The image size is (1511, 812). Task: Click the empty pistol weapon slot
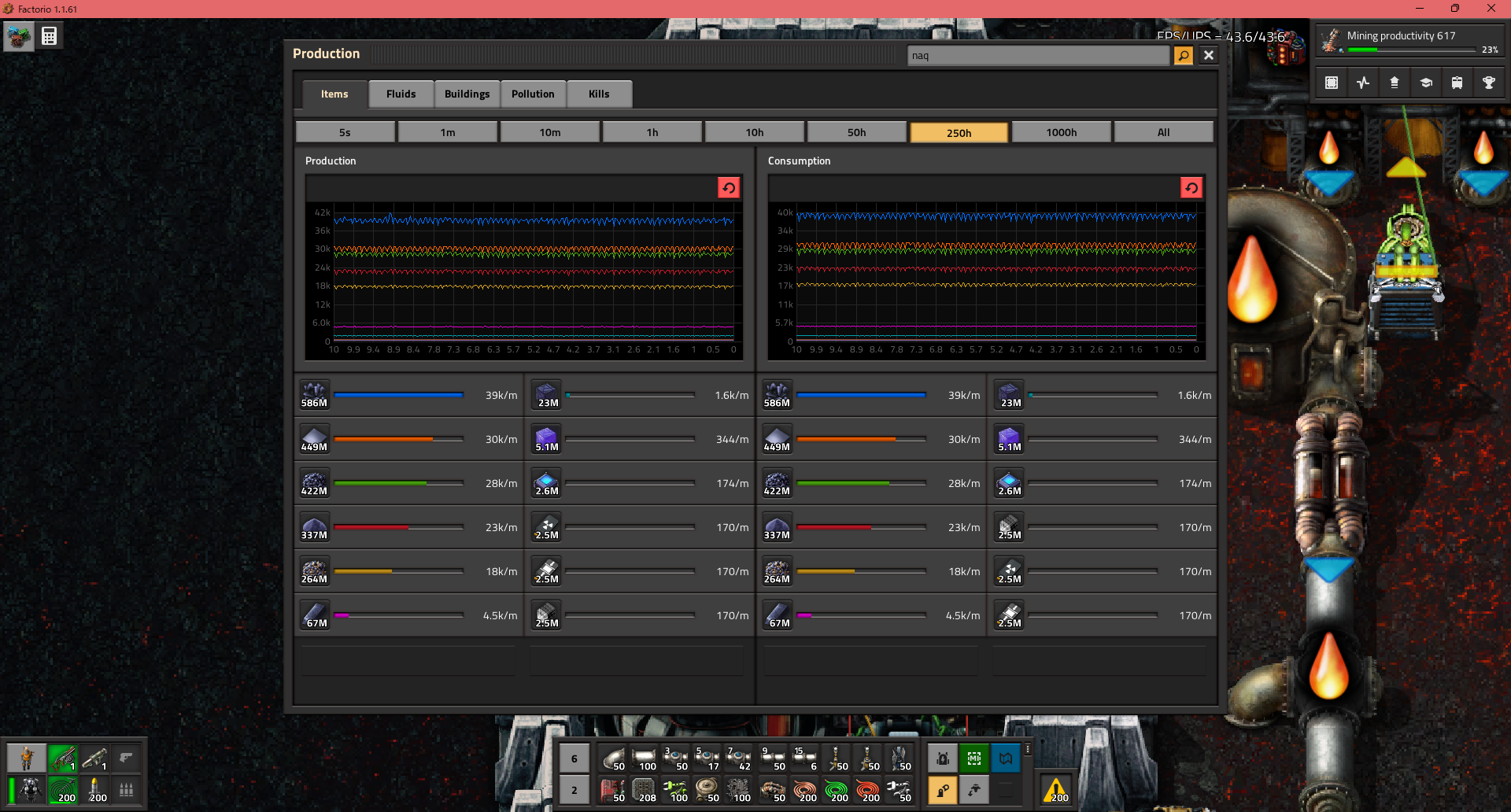[x=126, y=758]
